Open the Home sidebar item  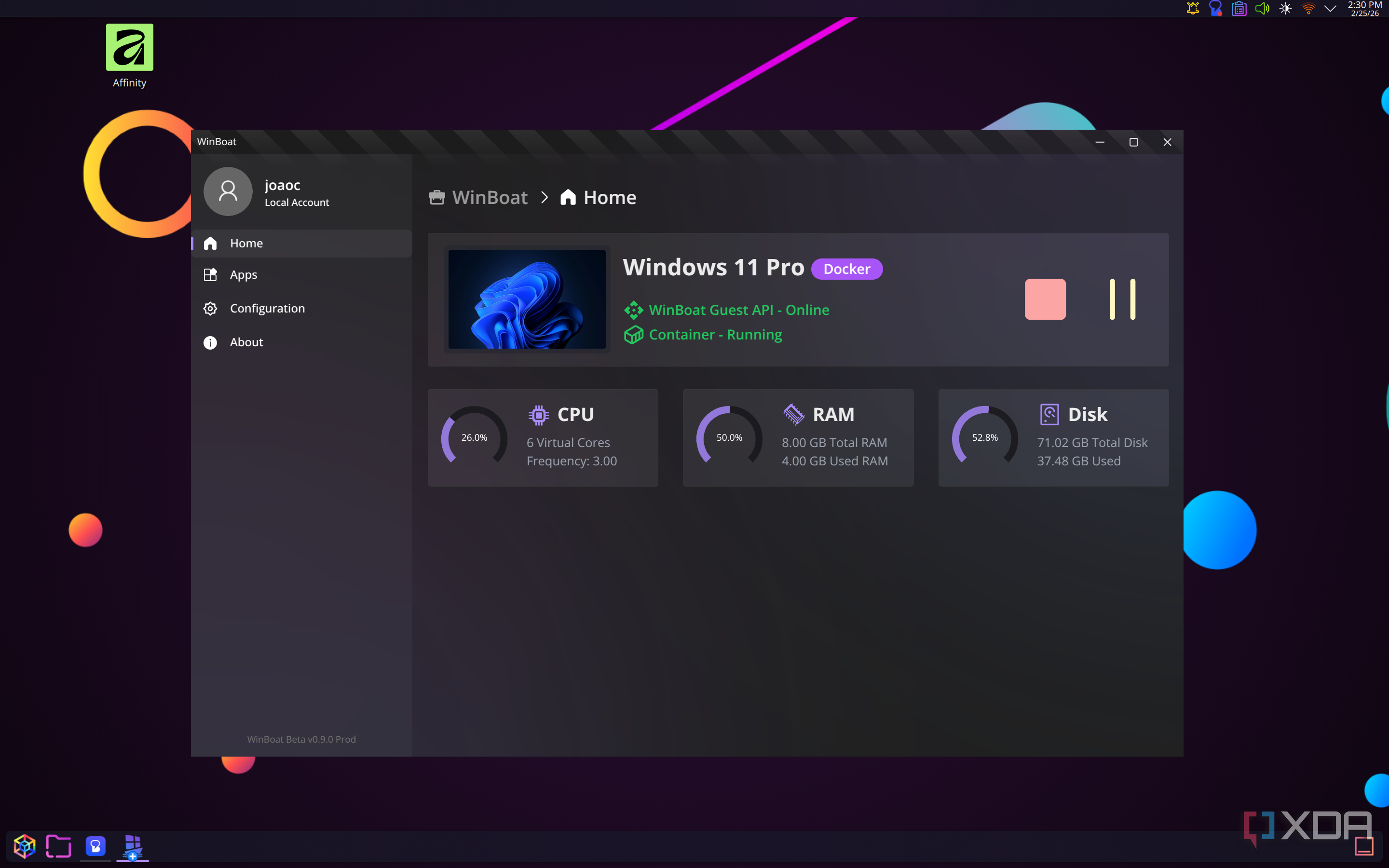point(301,244)
